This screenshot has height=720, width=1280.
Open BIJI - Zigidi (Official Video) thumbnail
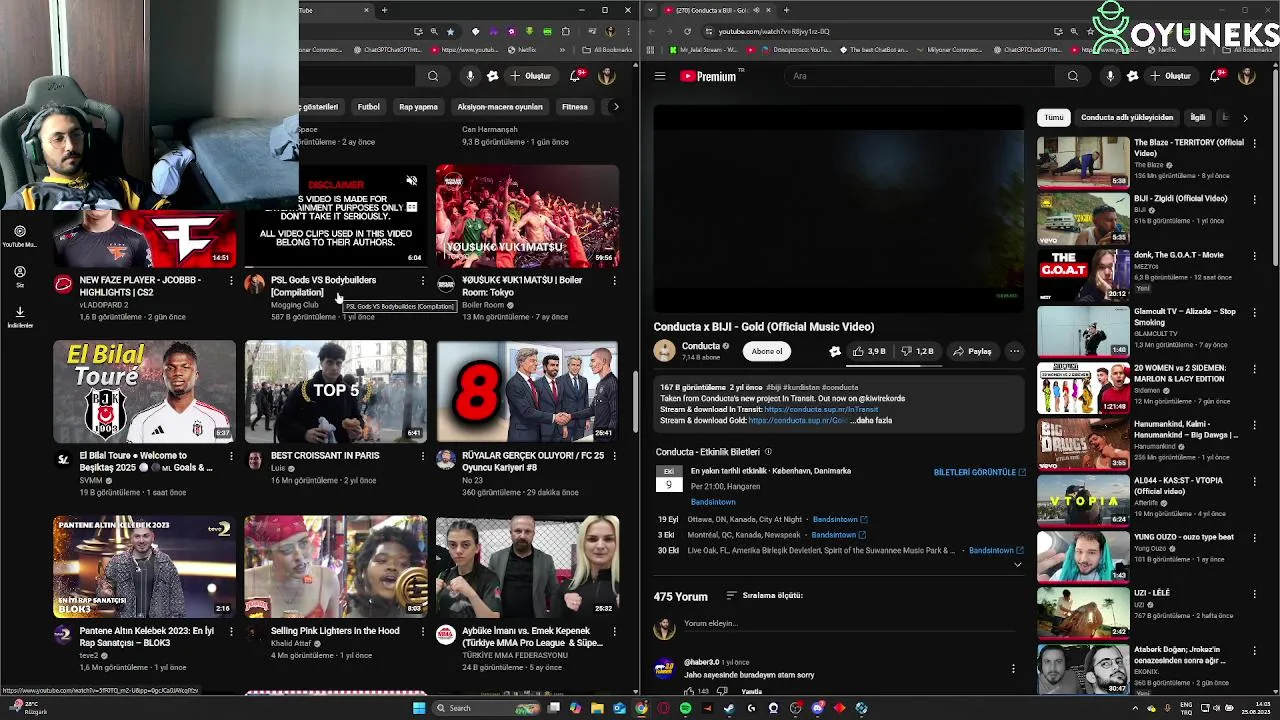[x=1083, y=219]
